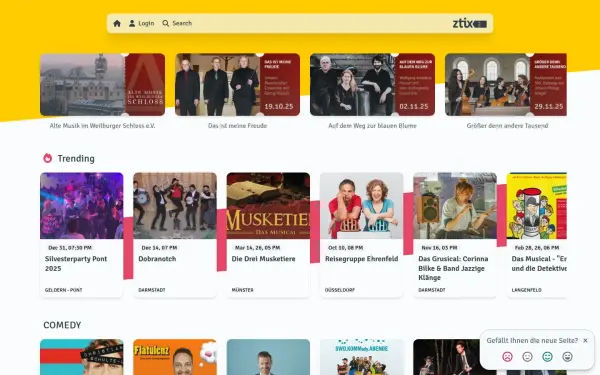Viewport: 600px width, 375px height.
Task: Open the 'Auf dem Weg zur blauen Blume' banner
Action: 372,85
